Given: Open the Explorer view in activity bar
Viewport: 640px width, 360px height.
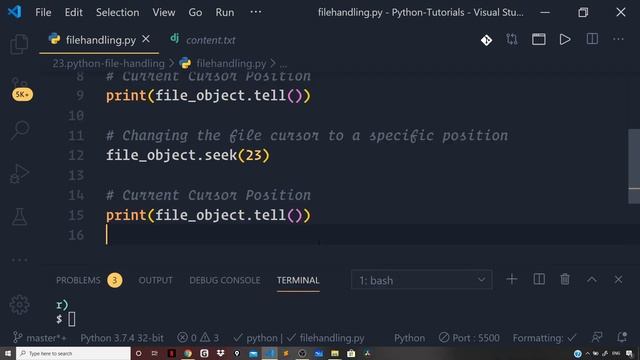Looking at the screenshot, I should (19, 44).
